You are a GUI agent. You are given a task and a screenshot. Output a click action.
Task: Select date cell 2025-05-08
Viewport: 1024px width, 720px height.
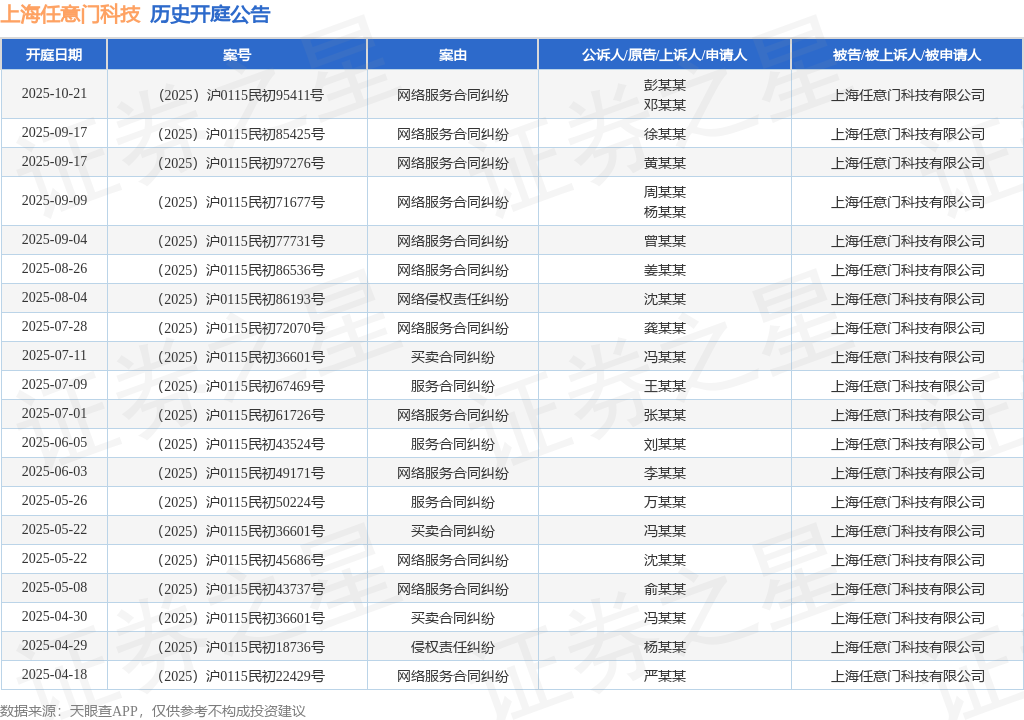(x=54, y=587)
